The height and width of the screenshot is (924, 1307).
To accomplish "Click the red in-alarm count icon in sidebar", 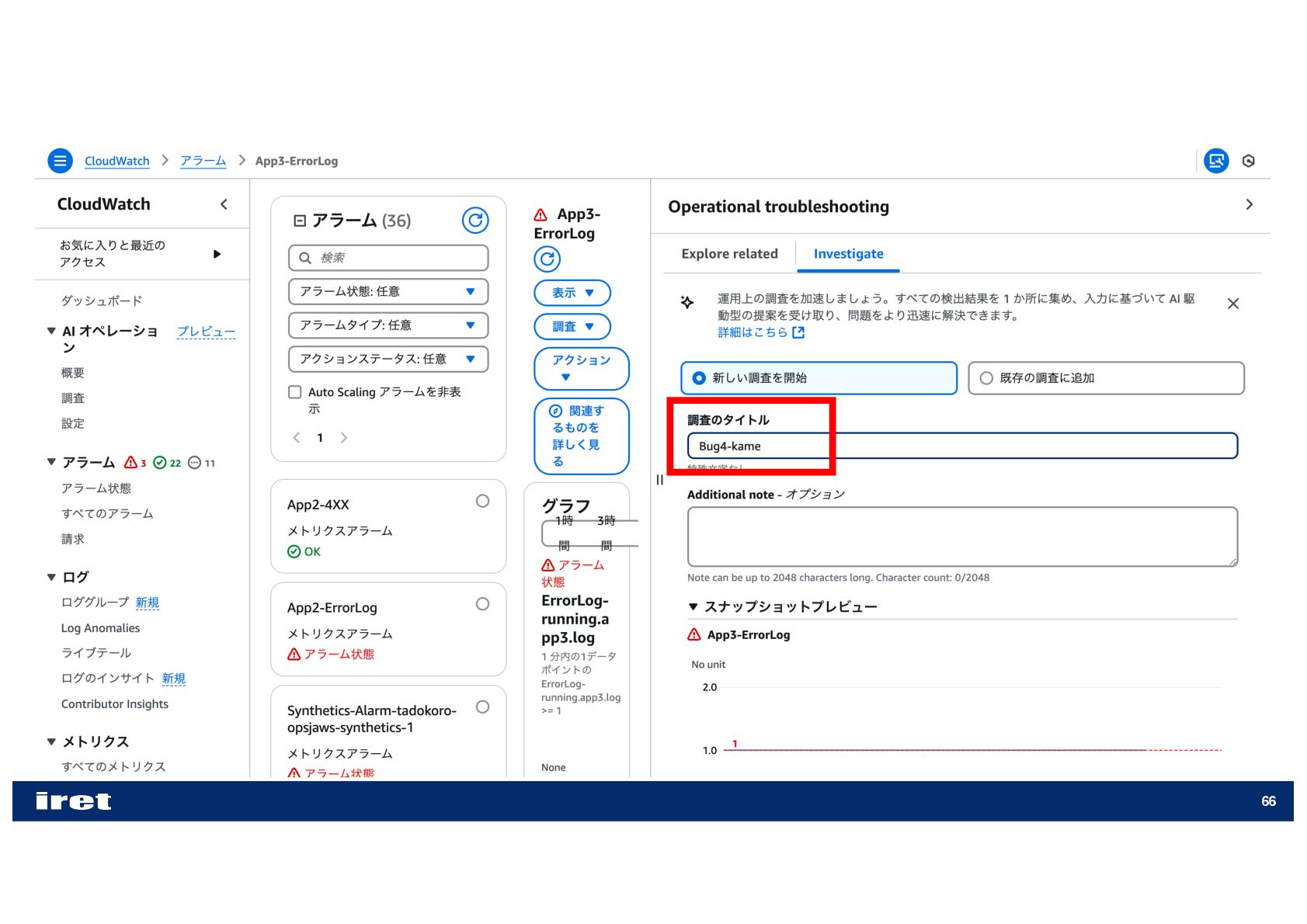I will point(130,463).
